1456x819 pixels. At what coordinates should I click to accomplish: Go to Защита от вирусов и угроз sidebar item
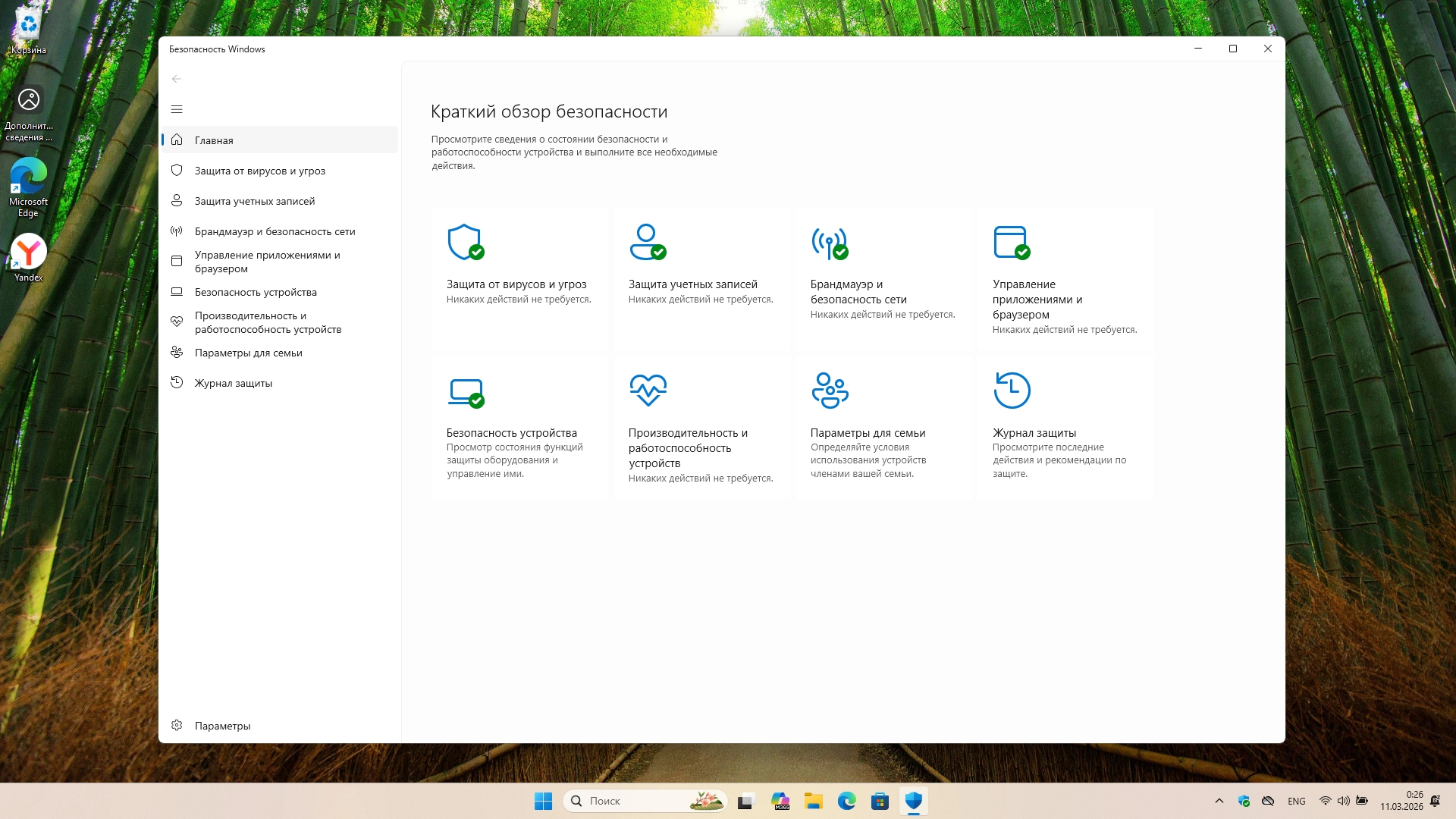259,171
